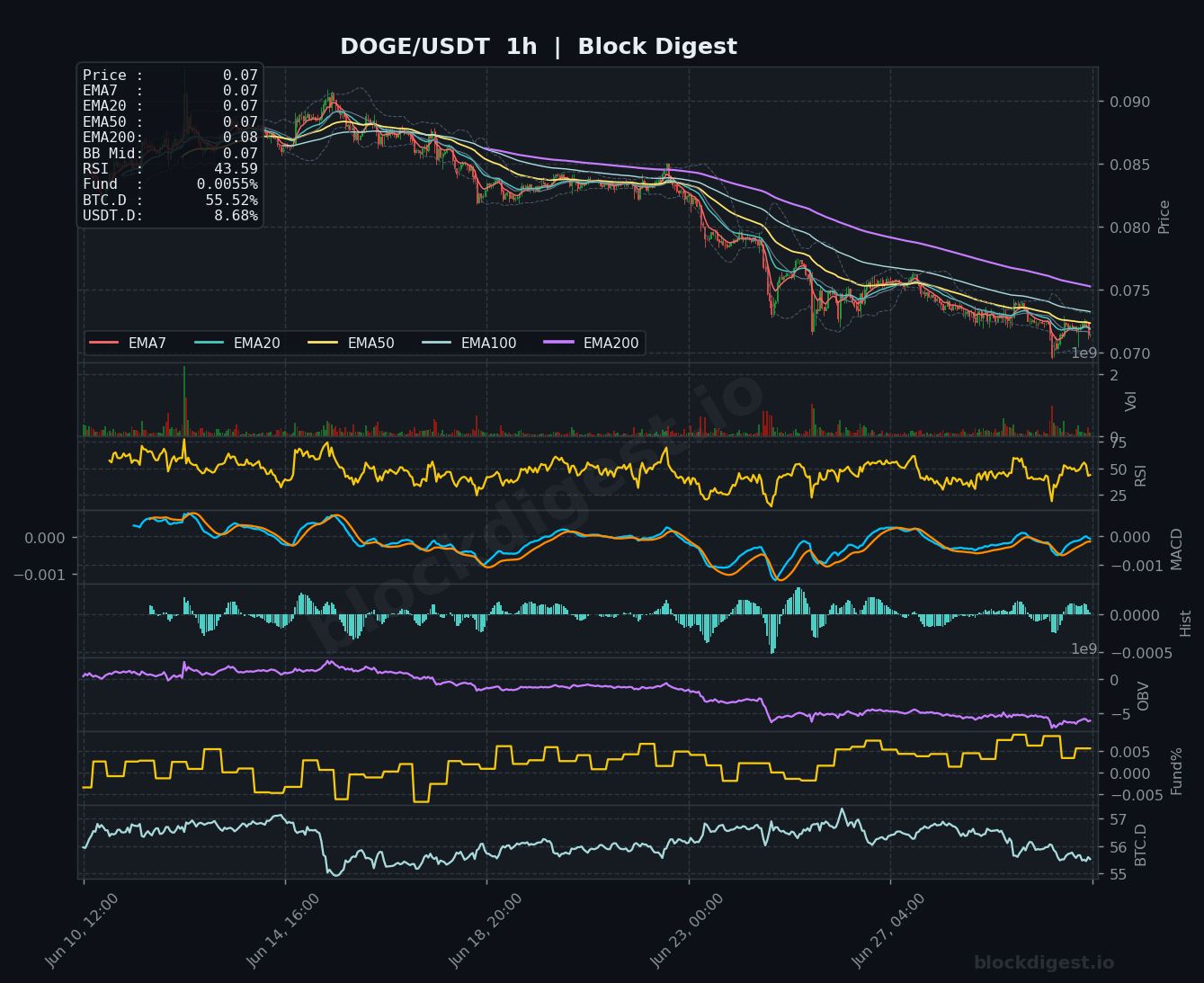Click the left MACD axis tick -0.001
1204x983 pixels.
(40, 574)
